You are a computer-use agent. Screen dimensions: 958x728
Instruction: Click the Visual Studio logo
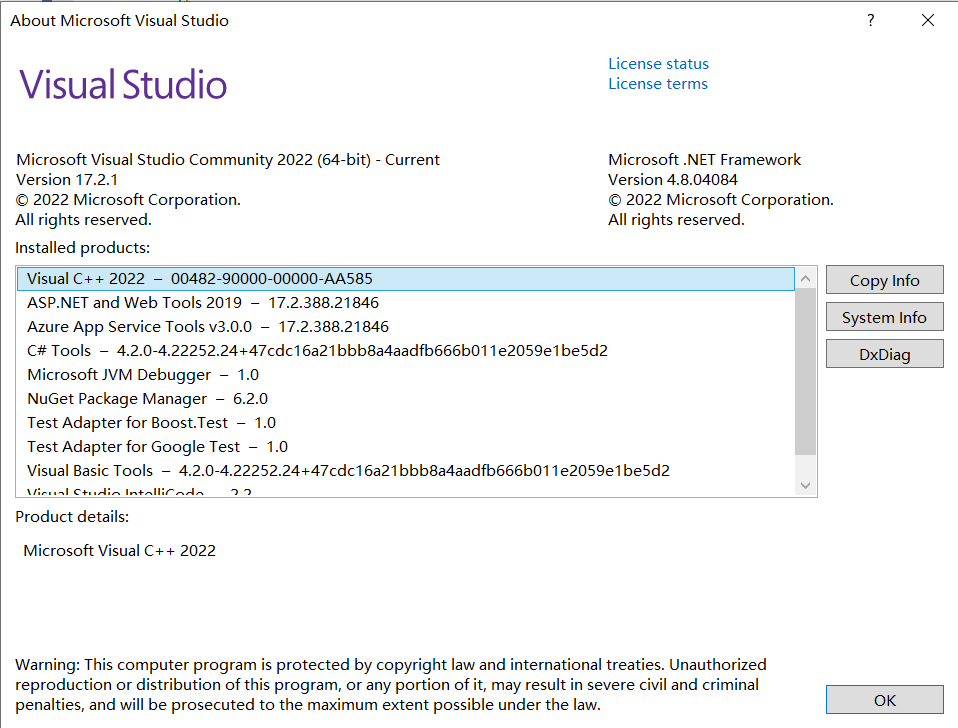pyautogui.click(x=122, y=84)
